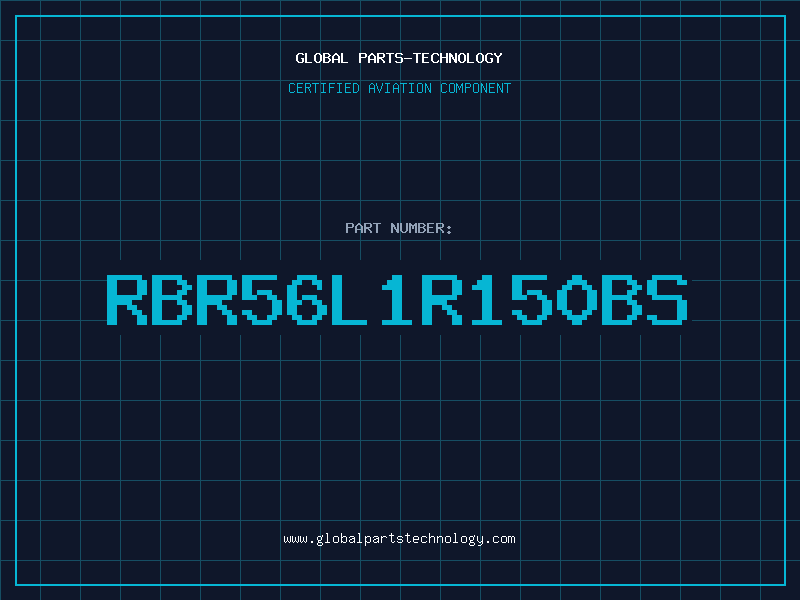Click the word GLOBAL in the heading
Screen dimensions: 800x600
pyautogui.click(x=321, y=58)
